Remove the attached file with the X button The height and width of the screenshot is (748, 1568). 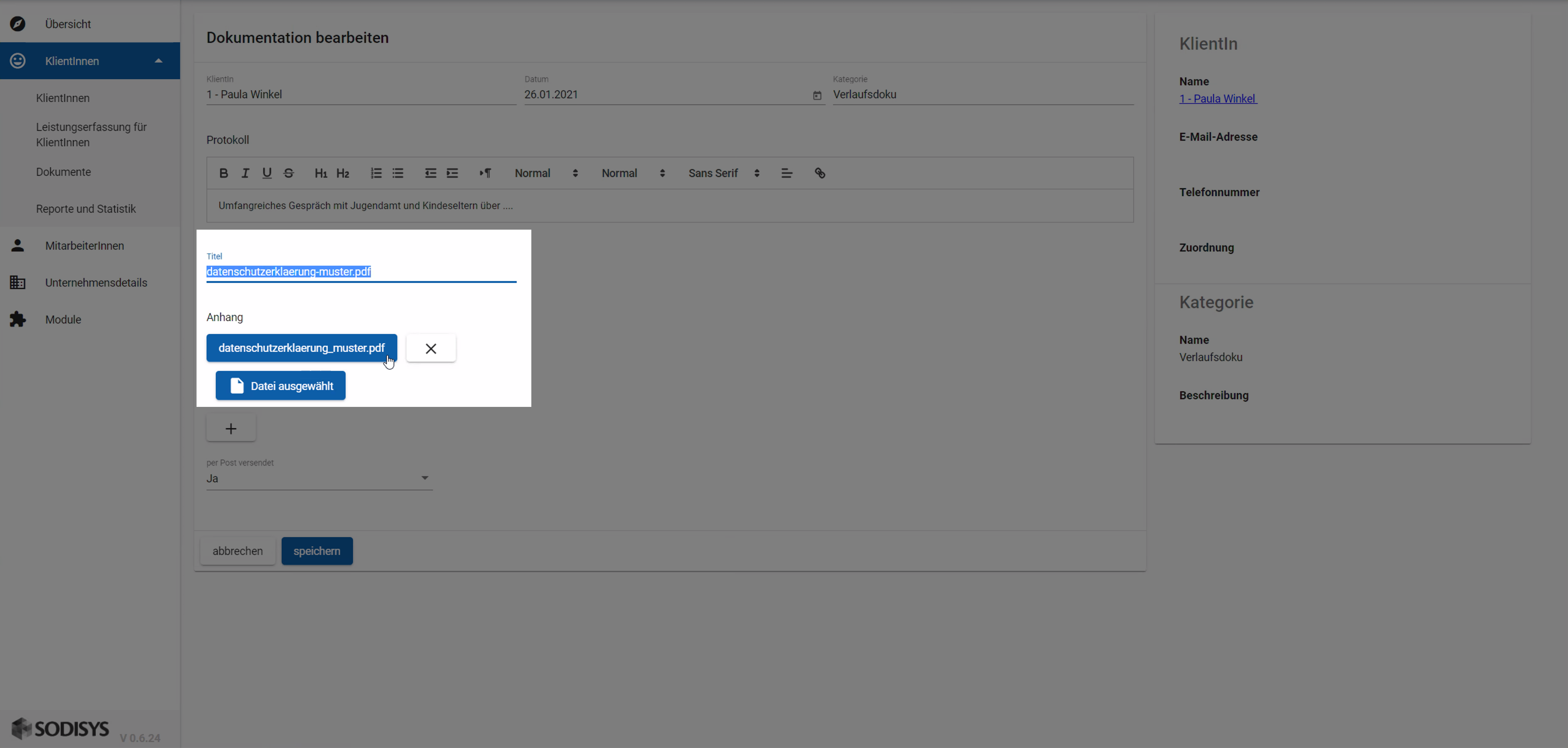[431, 348]
